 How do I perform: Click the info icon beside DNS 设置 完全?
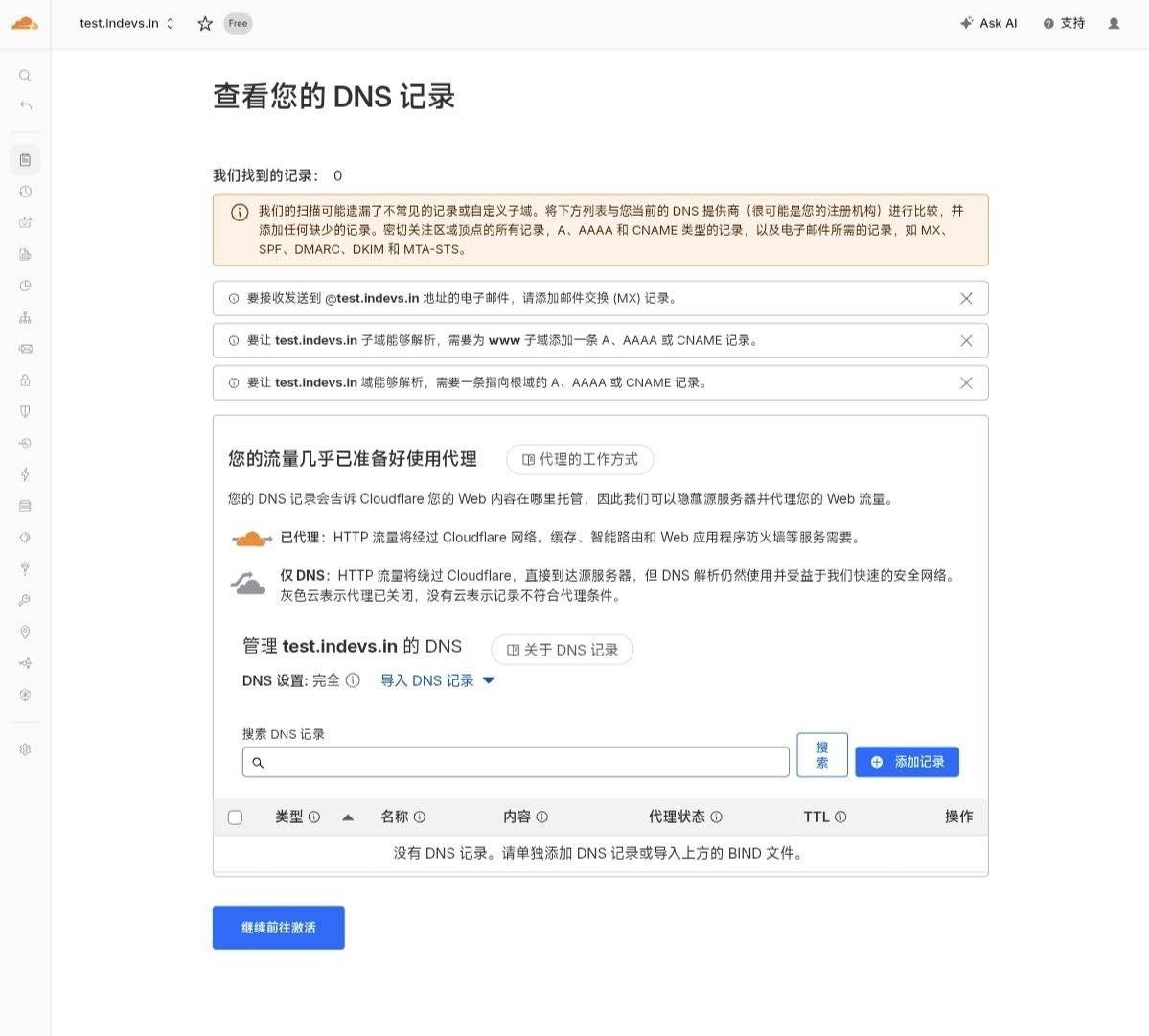353,680
